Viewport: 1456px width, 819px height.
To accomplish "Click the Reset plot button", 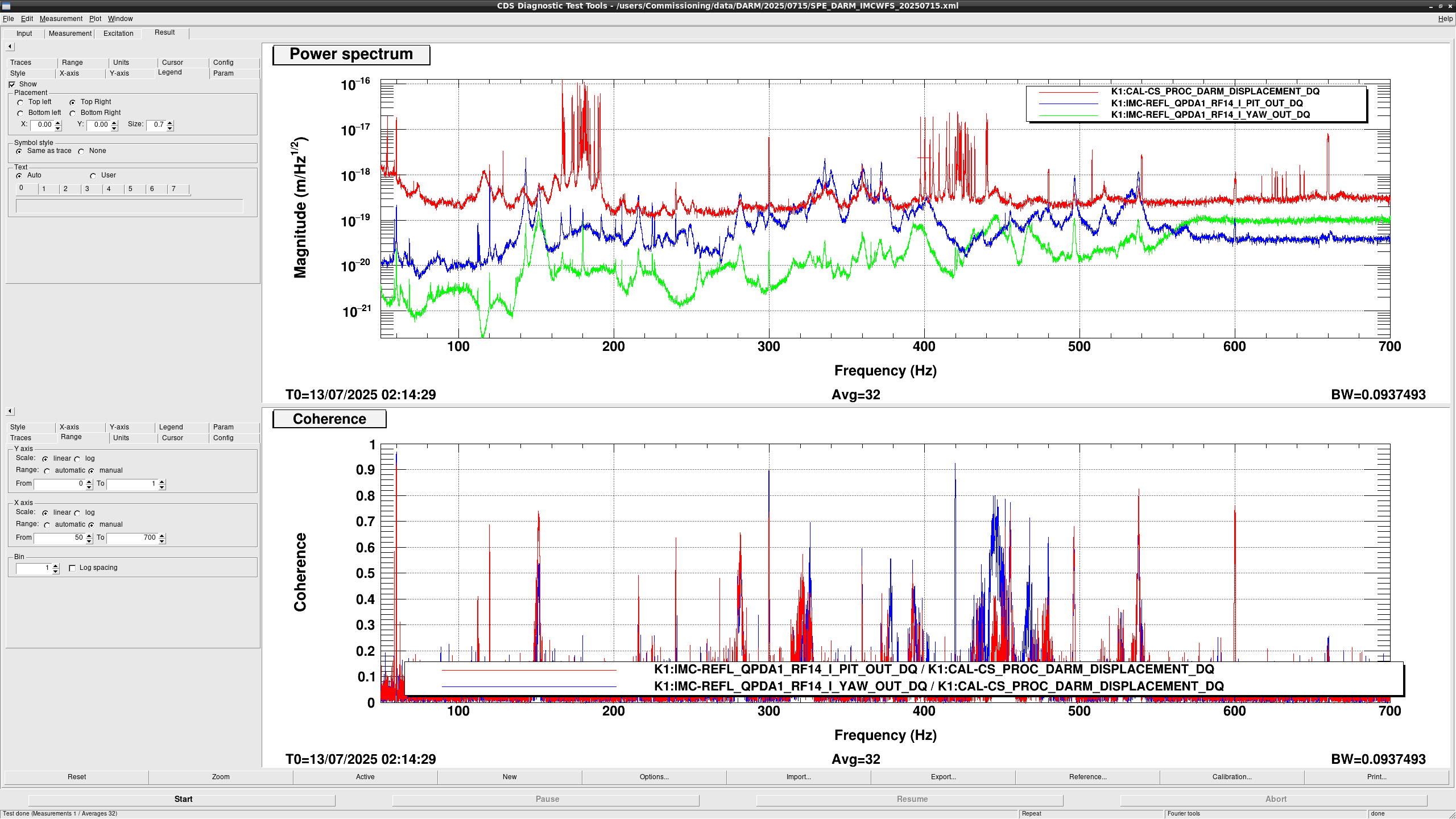I will click(x=77, y=777).
